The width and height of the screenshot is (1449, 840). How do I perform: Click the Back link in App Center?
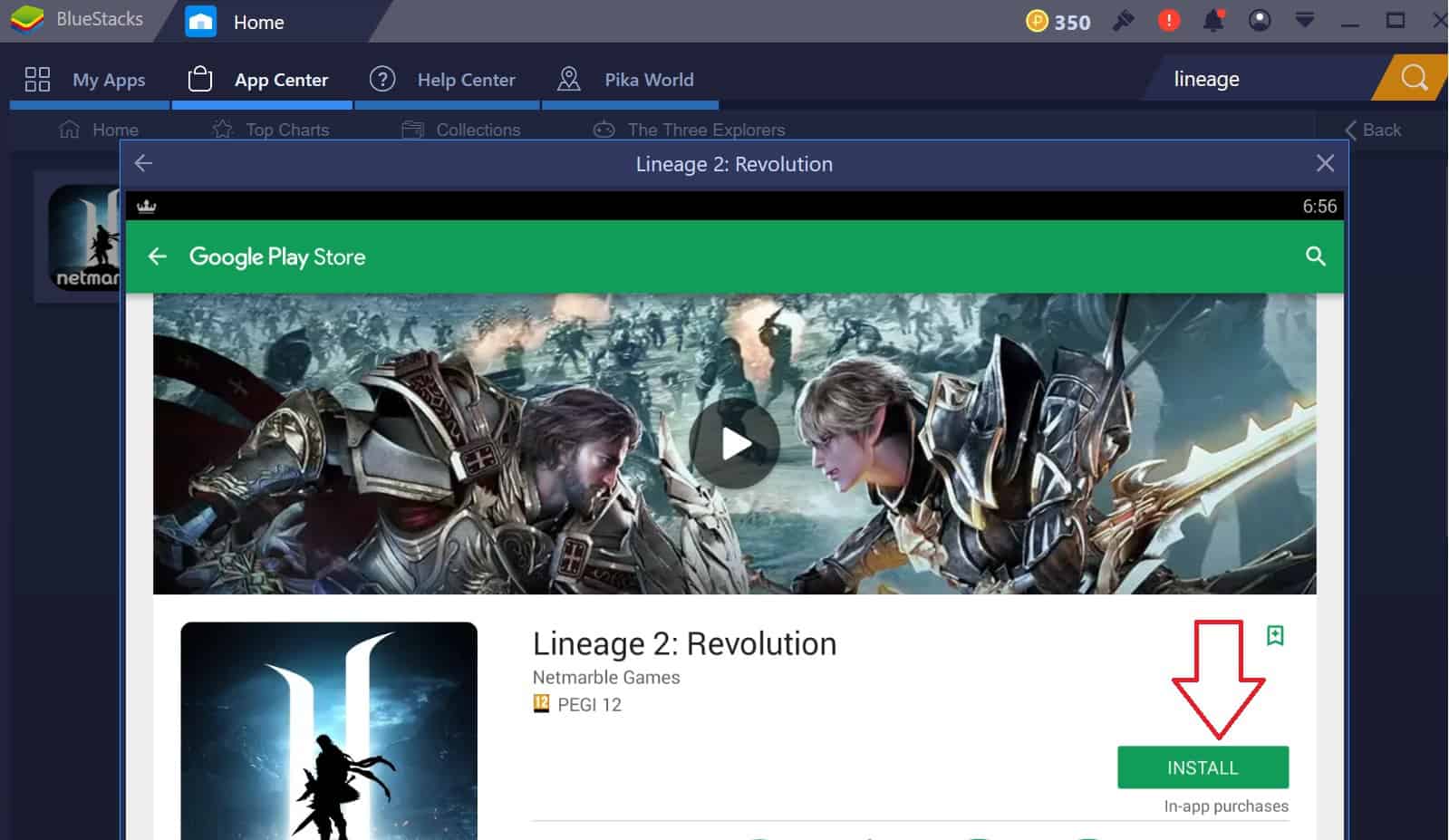click(x=1373, y=130)
